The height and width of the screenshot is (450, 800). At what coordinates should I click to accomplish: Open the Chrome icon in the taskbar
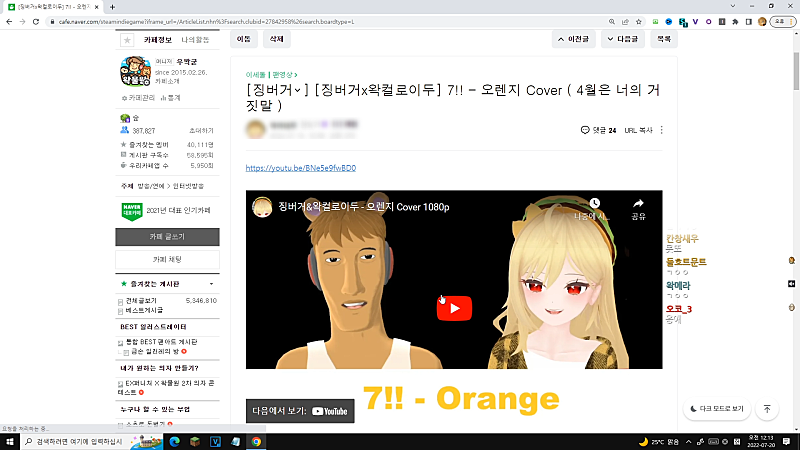tap(256, 442)
